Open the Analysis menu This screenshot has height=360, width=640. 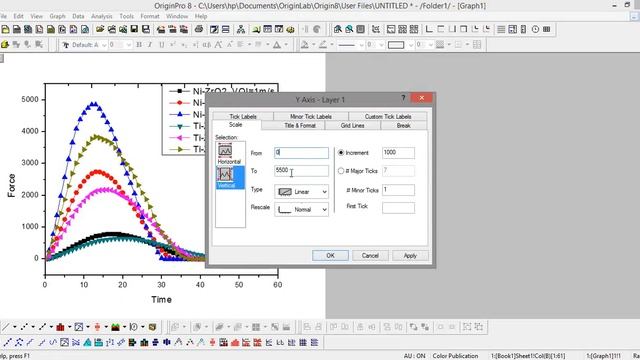102,16
